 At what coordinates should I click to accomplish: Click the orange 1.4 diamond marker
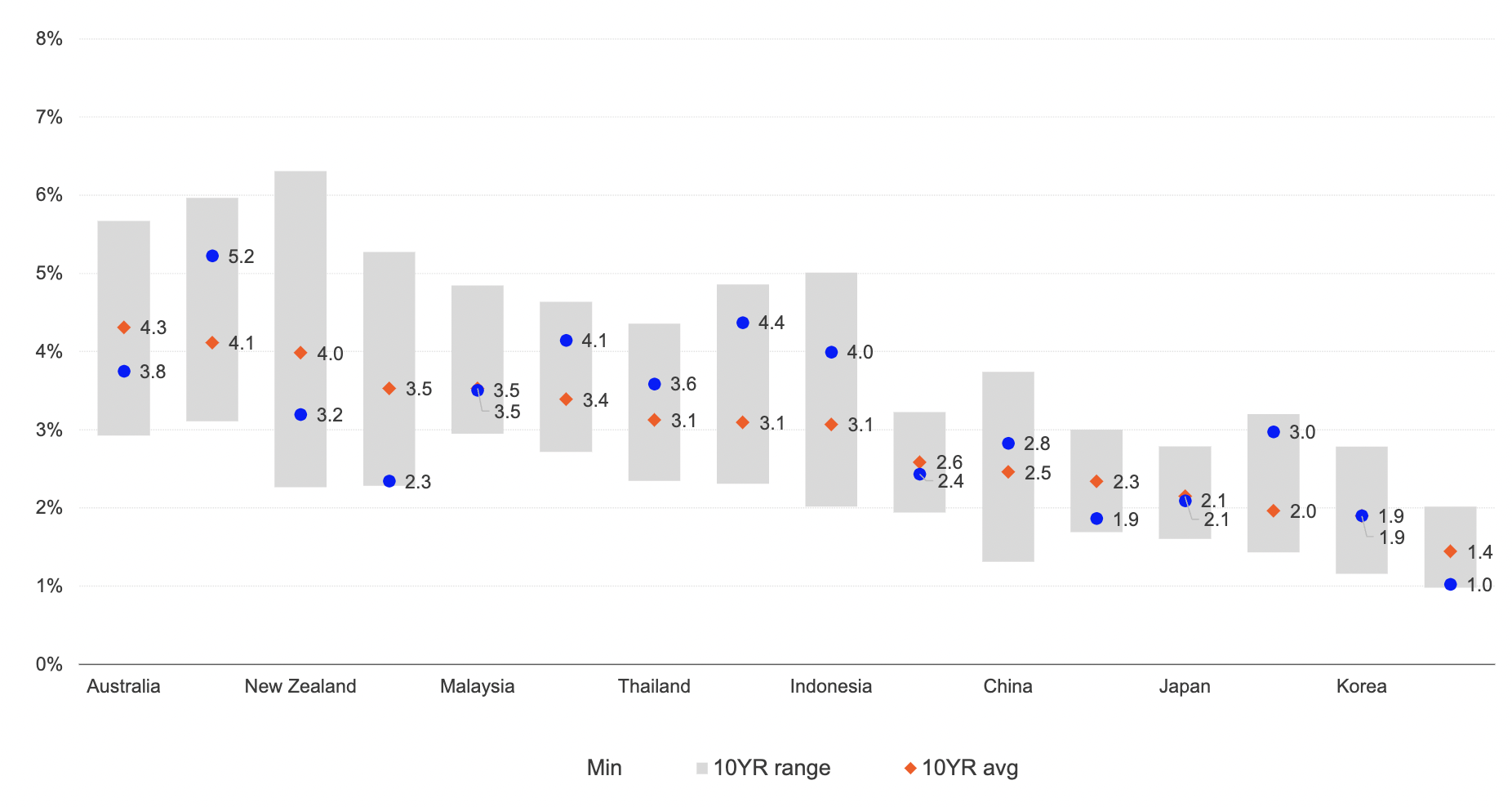(1450, 552)
